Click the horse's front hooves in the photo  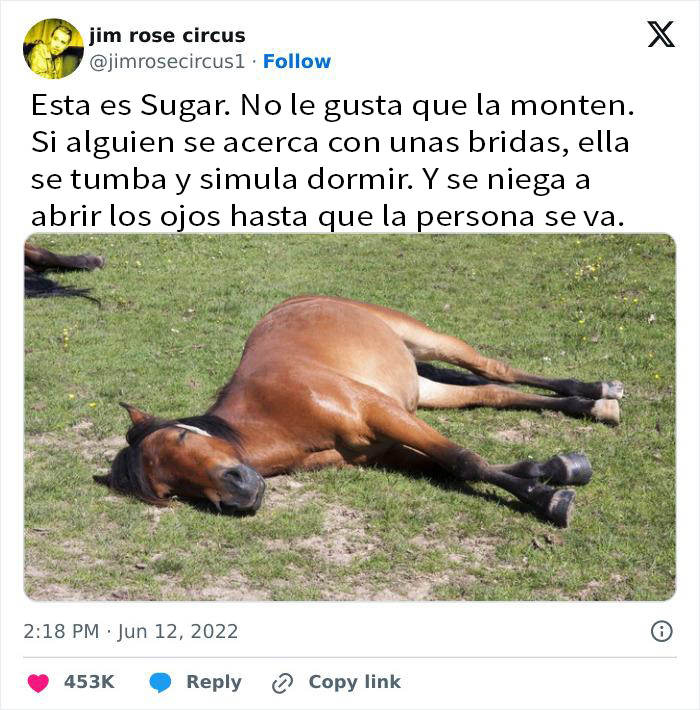[564, 489]
